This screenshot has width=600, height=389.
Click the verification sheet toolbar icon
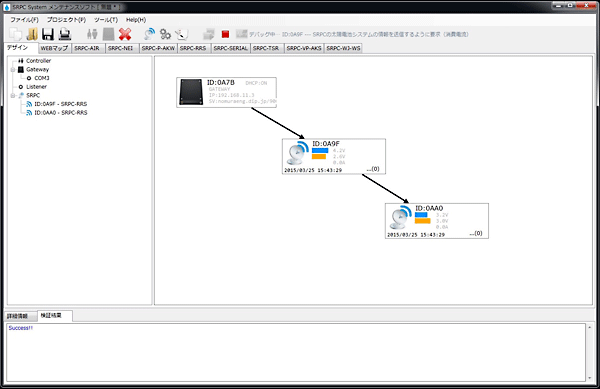pyautogui.click(x=181, y=34)
